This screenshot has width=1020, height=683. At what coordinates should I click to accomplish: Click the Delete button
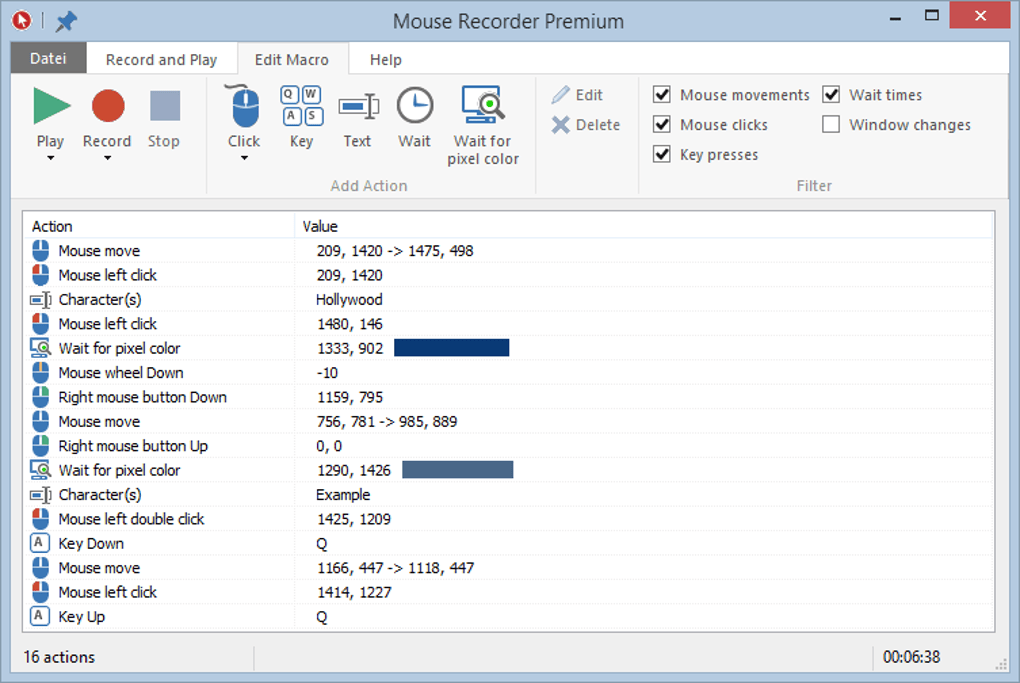(586, 125)
